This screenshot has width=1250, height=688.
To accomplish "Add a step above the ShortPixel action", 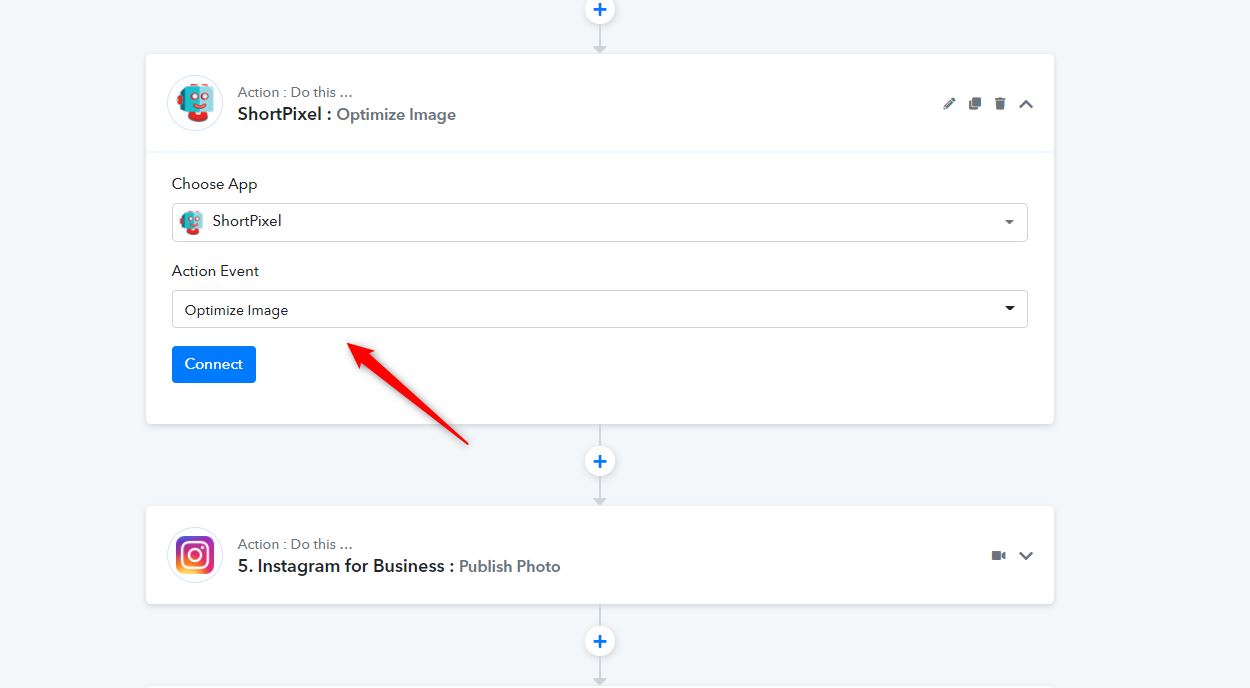I will (x=600, y=10).
